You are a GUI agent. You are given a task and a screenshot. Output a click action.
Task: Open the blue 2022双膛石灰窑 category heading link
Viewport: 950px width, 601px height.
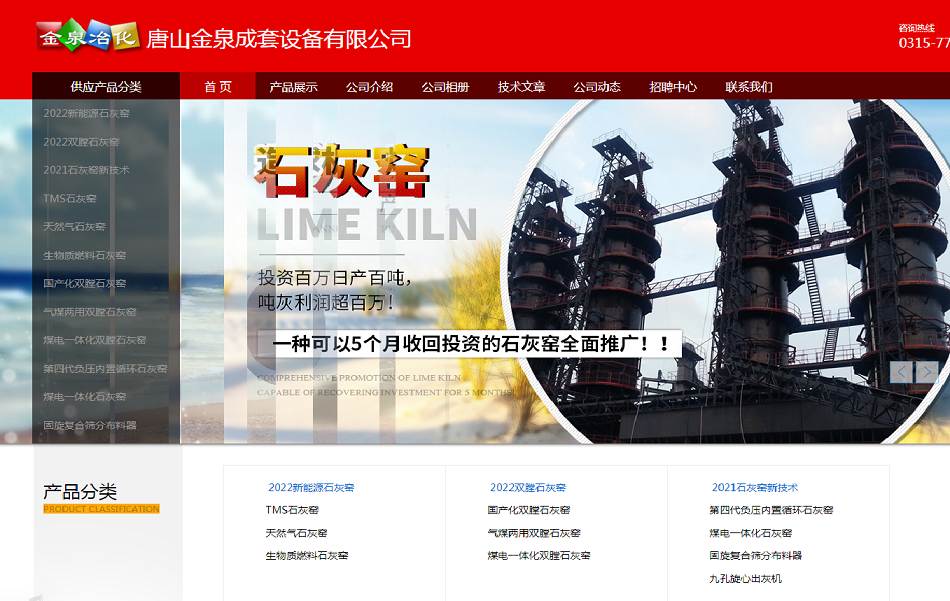pos(528,488)
